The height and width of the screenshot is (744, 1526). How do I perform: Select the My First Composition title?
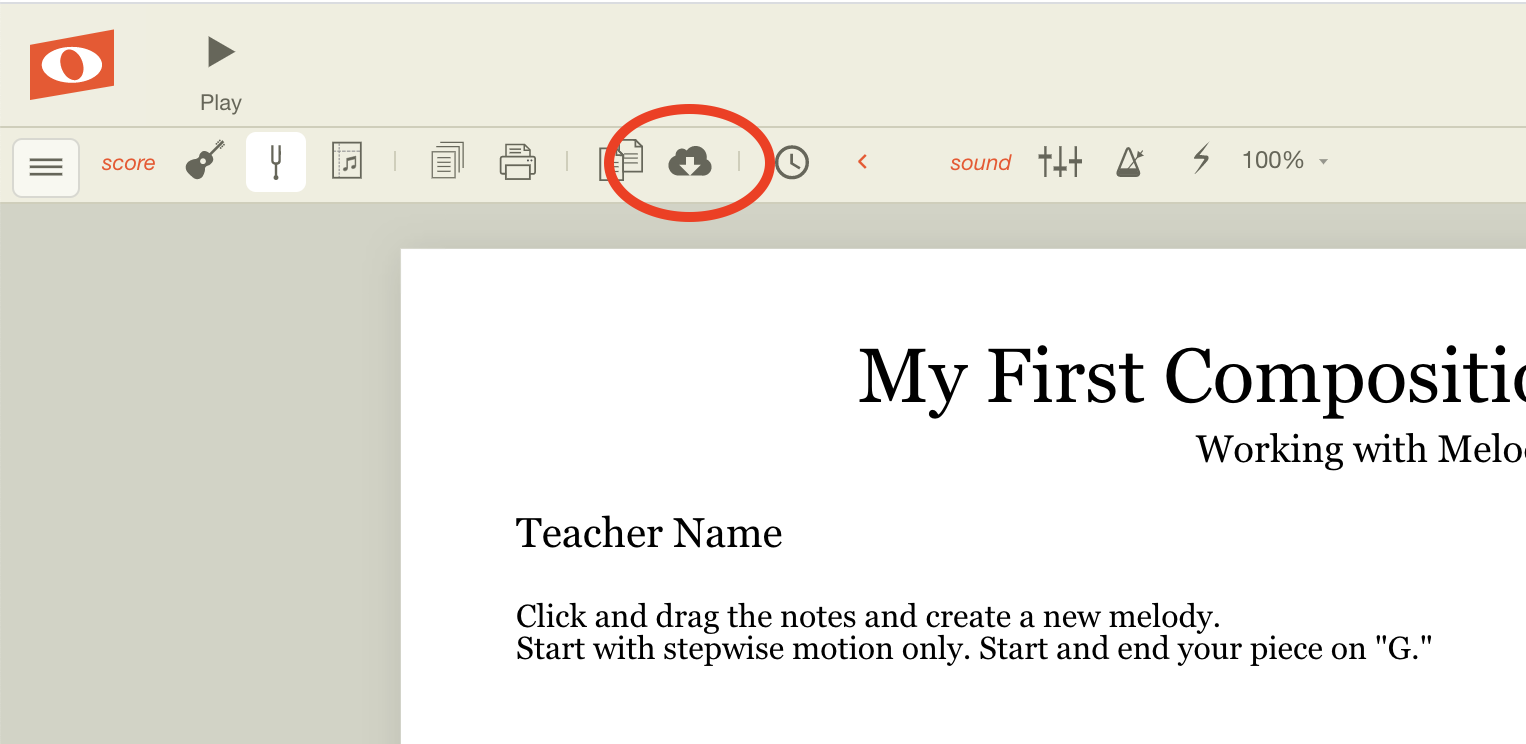click(x=1192, y=377)
